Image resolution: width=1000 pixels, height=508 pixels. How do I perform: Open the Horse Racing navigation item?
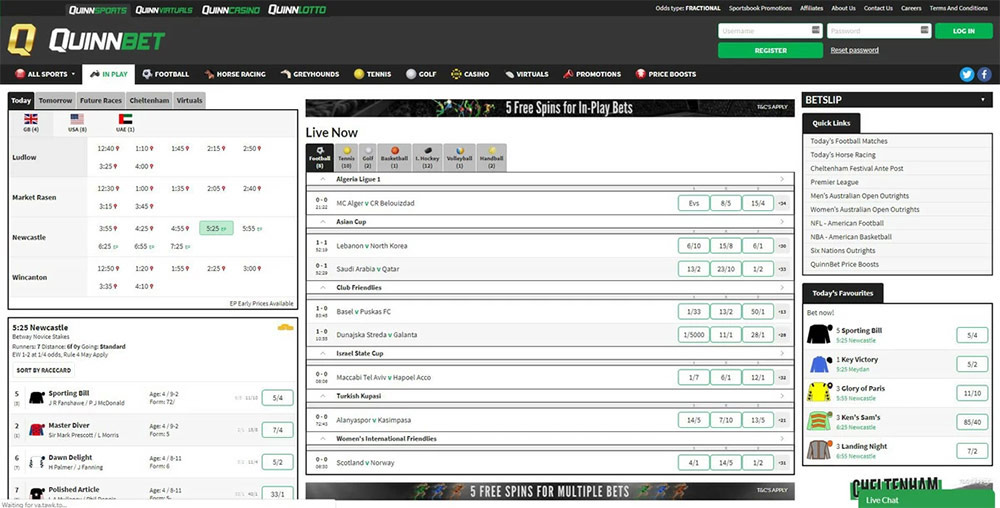[x=235, y=74]
